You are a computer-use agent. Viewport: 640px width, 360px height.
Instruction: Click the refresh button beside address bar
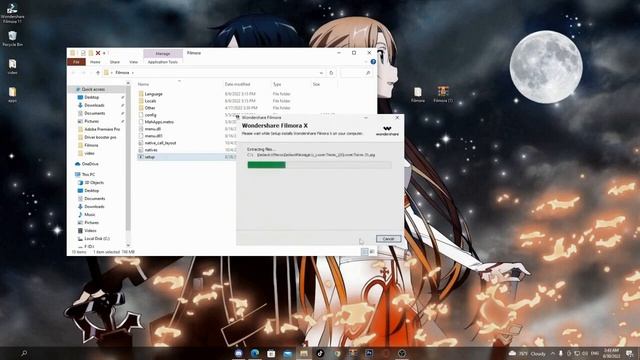click(331, 73)
